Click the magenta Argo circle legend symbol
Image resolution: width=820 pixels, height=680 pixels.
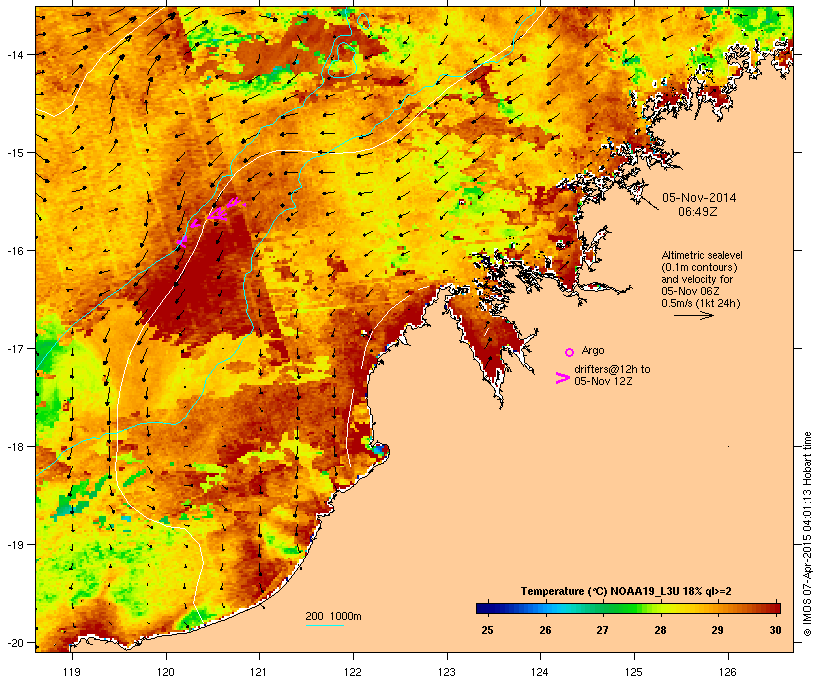pyautogui.click(x=569, y=352)
